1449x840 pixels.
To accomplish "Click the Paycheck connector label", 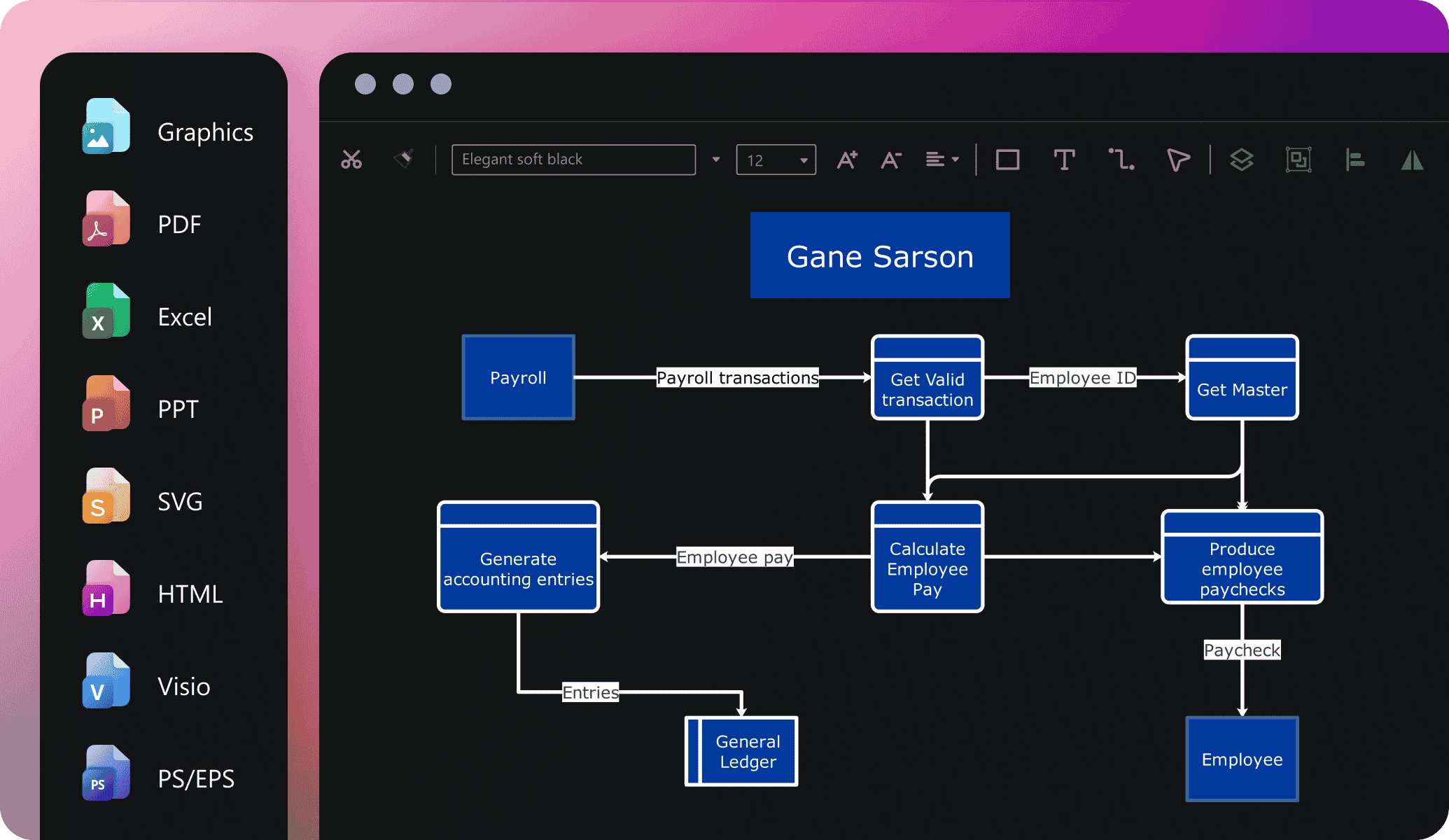I will (1242, 650).
